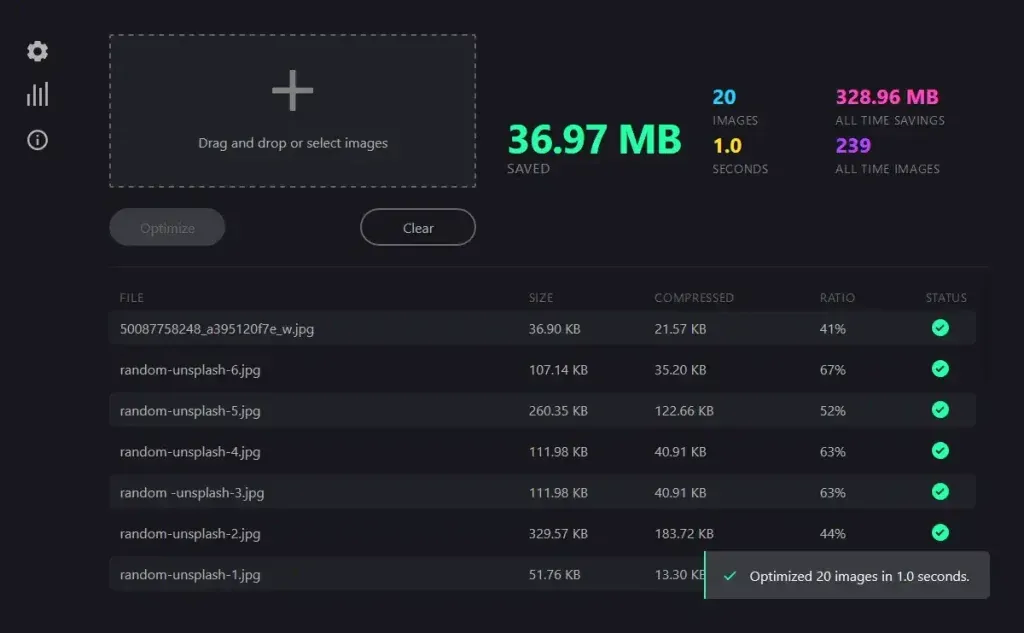The image size is (1024, 633).
Task: Open the settings gear icon
Action: [38, 51]
